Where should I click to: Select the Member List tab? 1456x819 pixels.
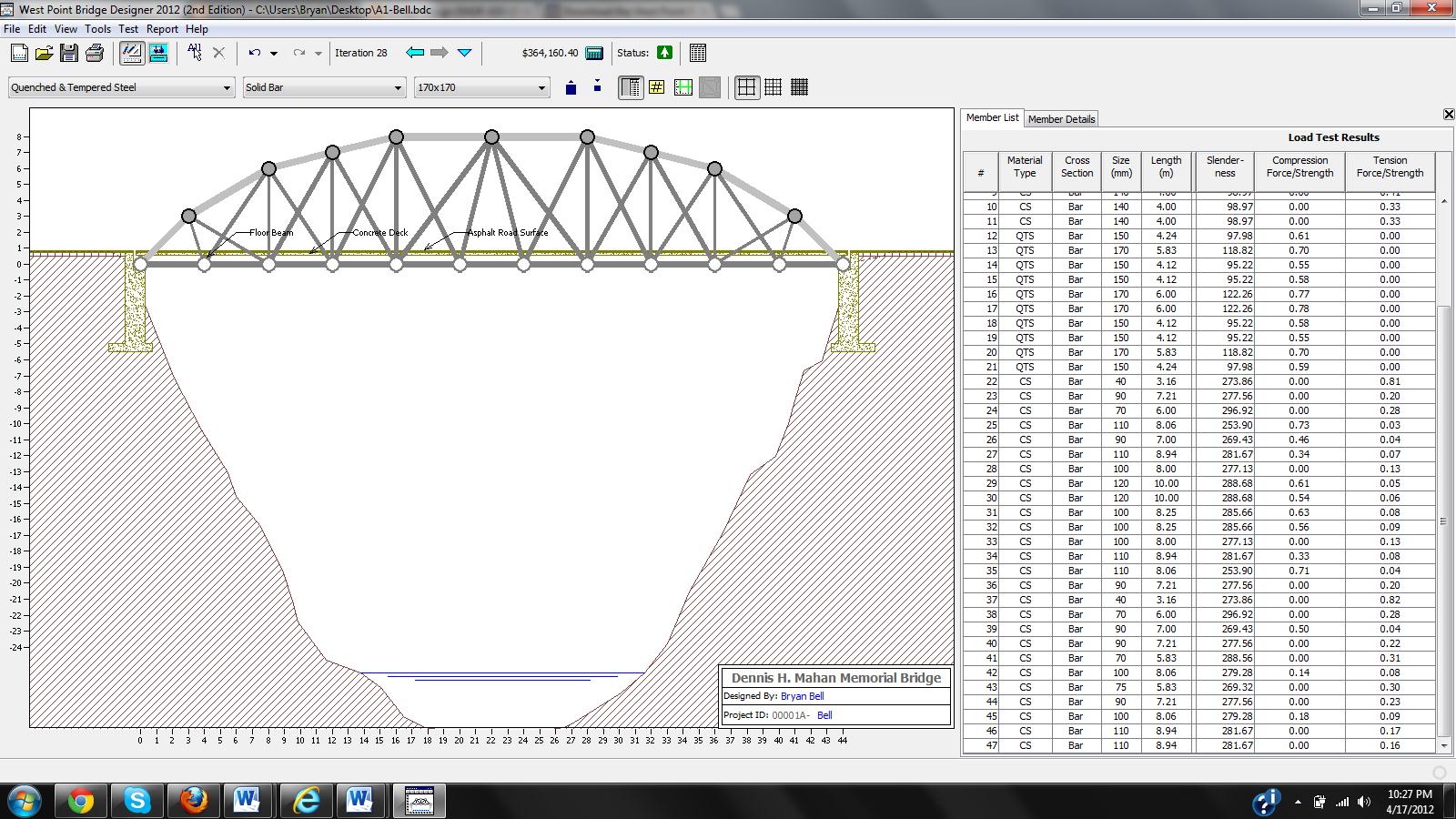click(992, 118)
